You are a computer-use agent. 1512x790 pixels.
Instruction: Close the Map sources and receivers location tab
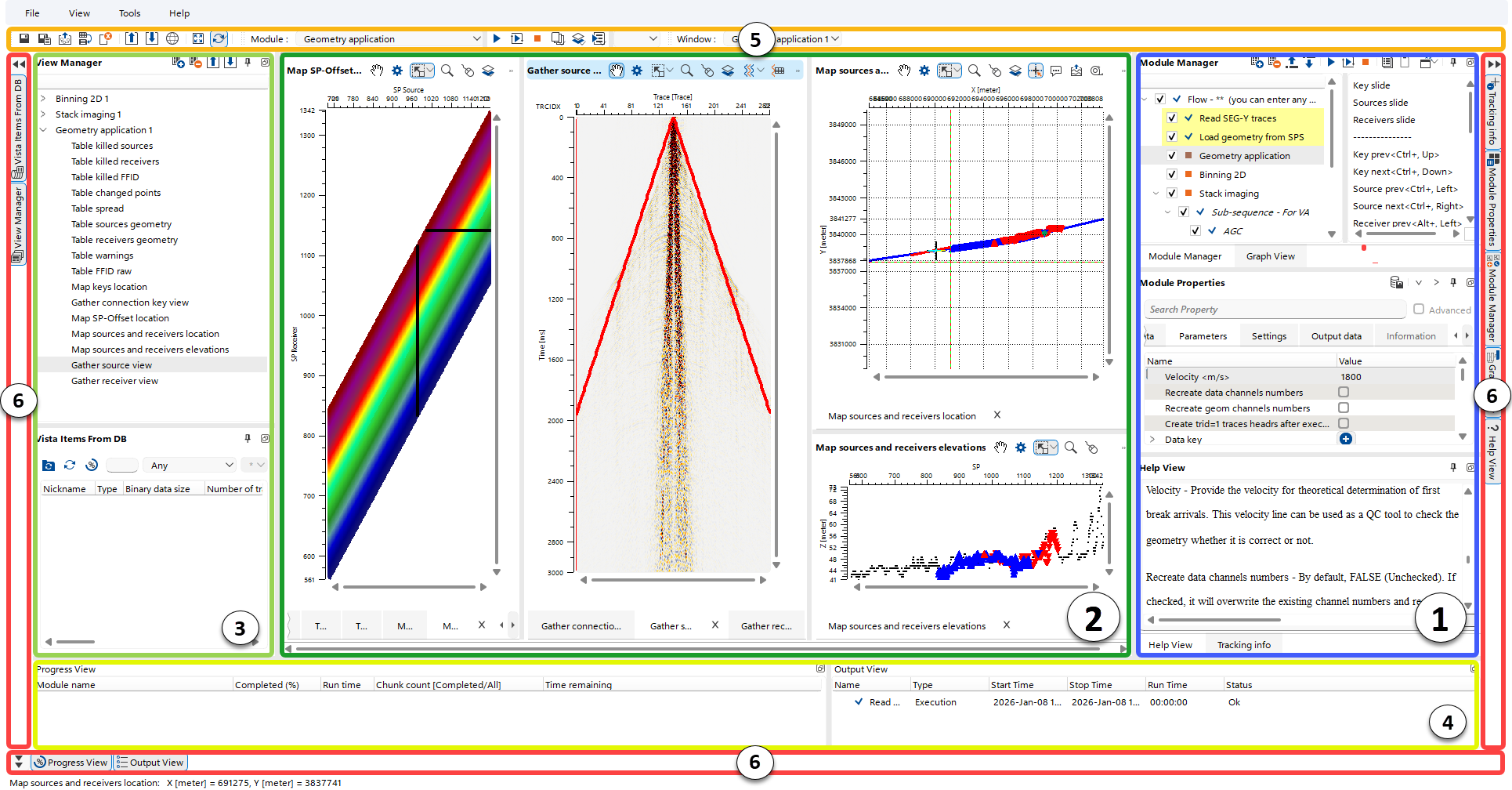pyautogui.click(x=997, y=415)
